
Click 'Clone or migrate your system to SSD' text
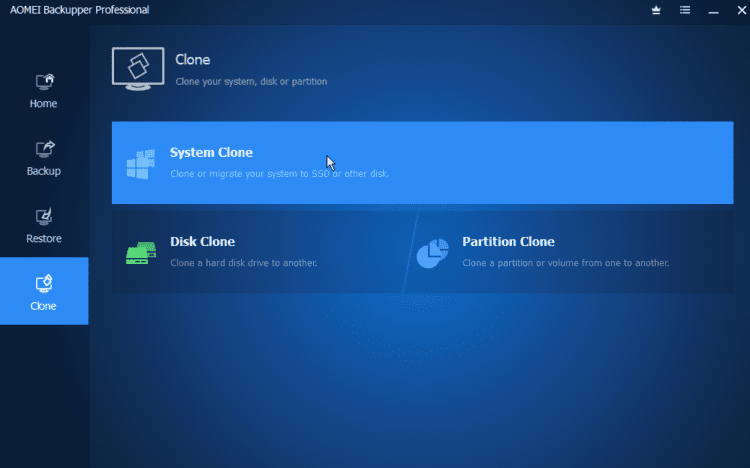[280, 174]
